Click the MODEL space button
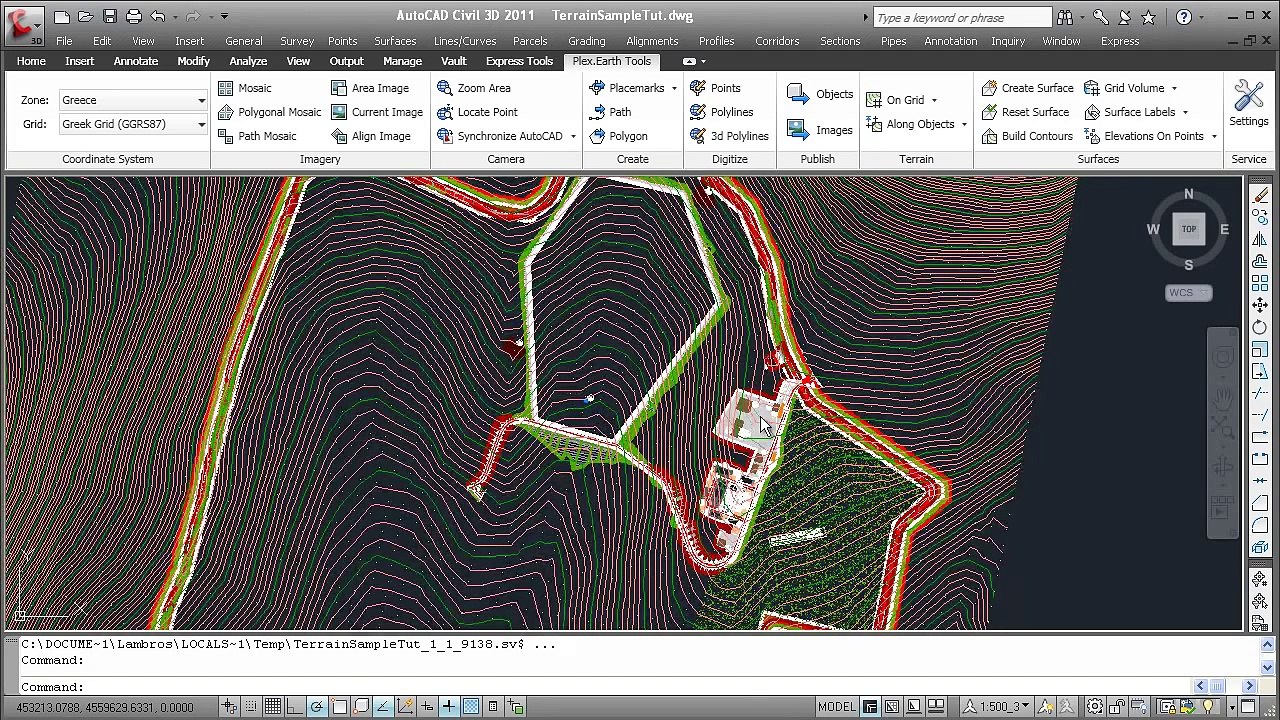 (837, 707)
